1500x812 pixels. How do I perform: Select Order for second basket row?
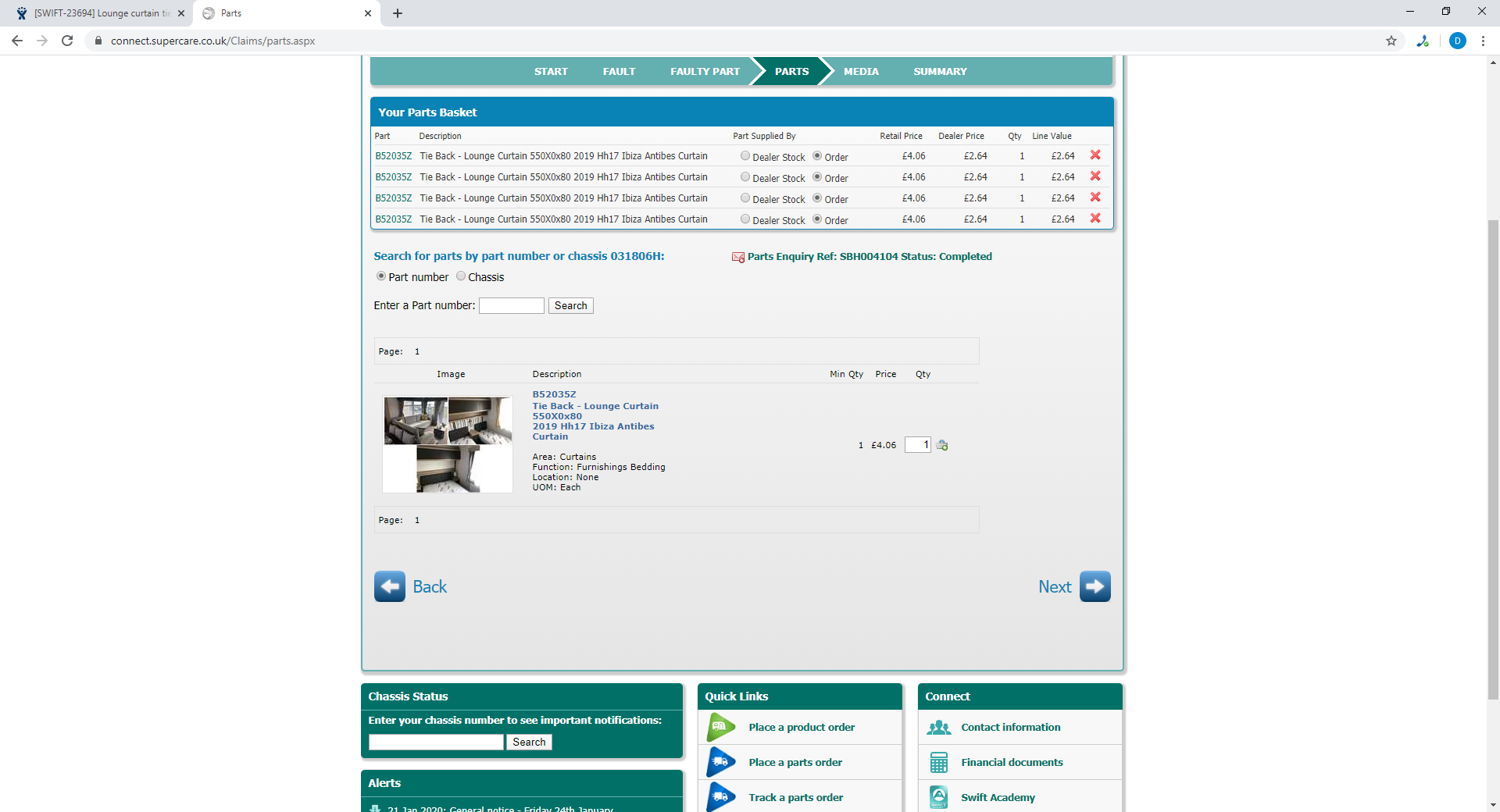click(817, 177)
